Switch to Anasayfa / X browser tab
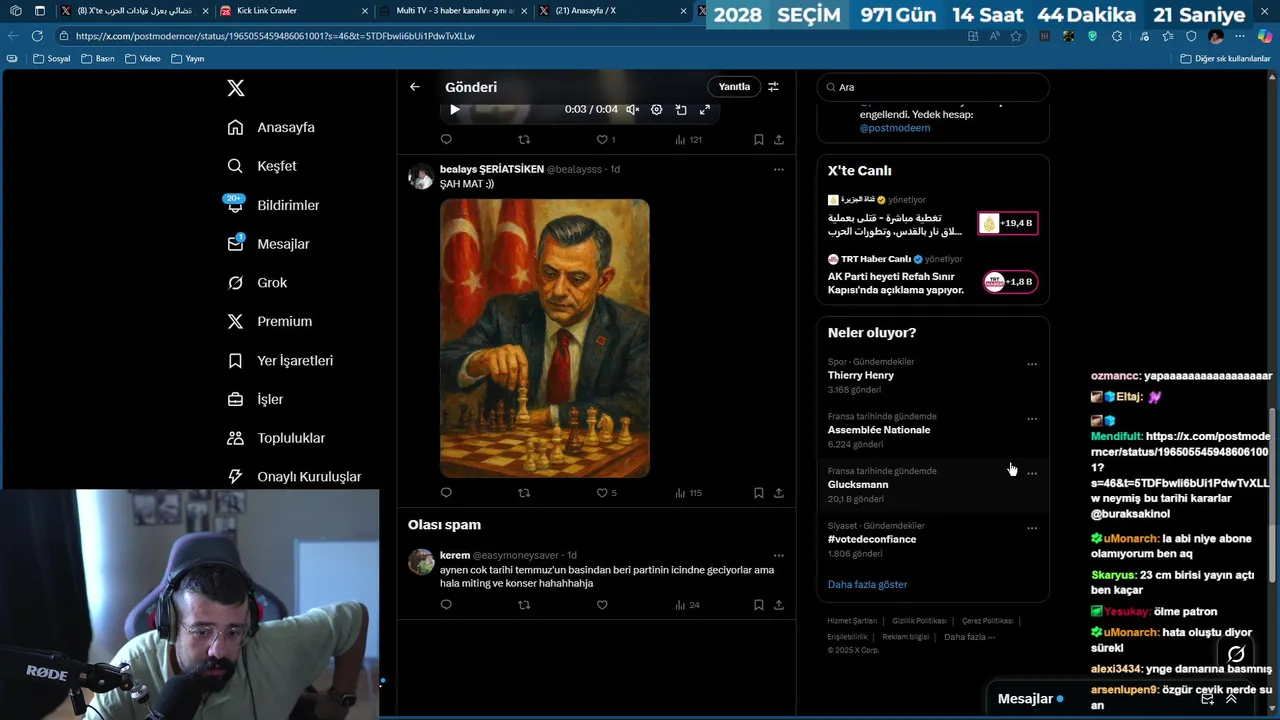 (x=613, y=11)
